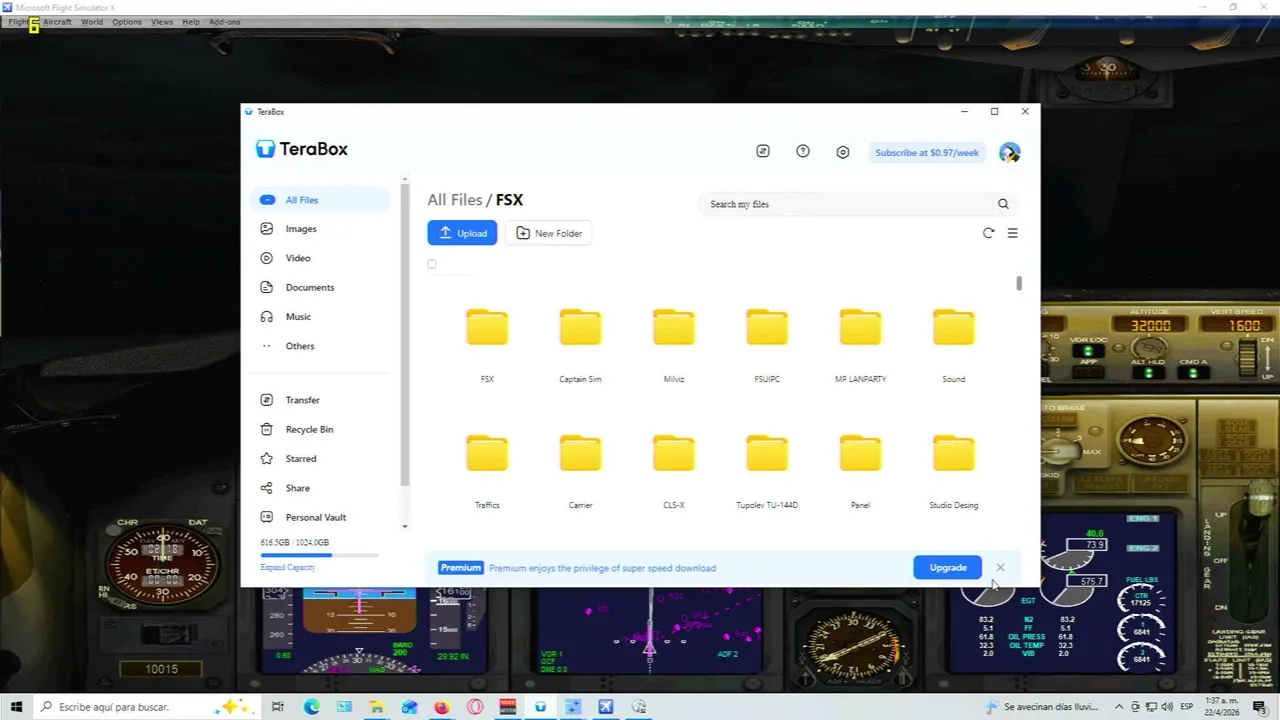Viewport: 1280px width, 720px height.
Task: Open the Windows notification center
Action: click(1259, 707)
